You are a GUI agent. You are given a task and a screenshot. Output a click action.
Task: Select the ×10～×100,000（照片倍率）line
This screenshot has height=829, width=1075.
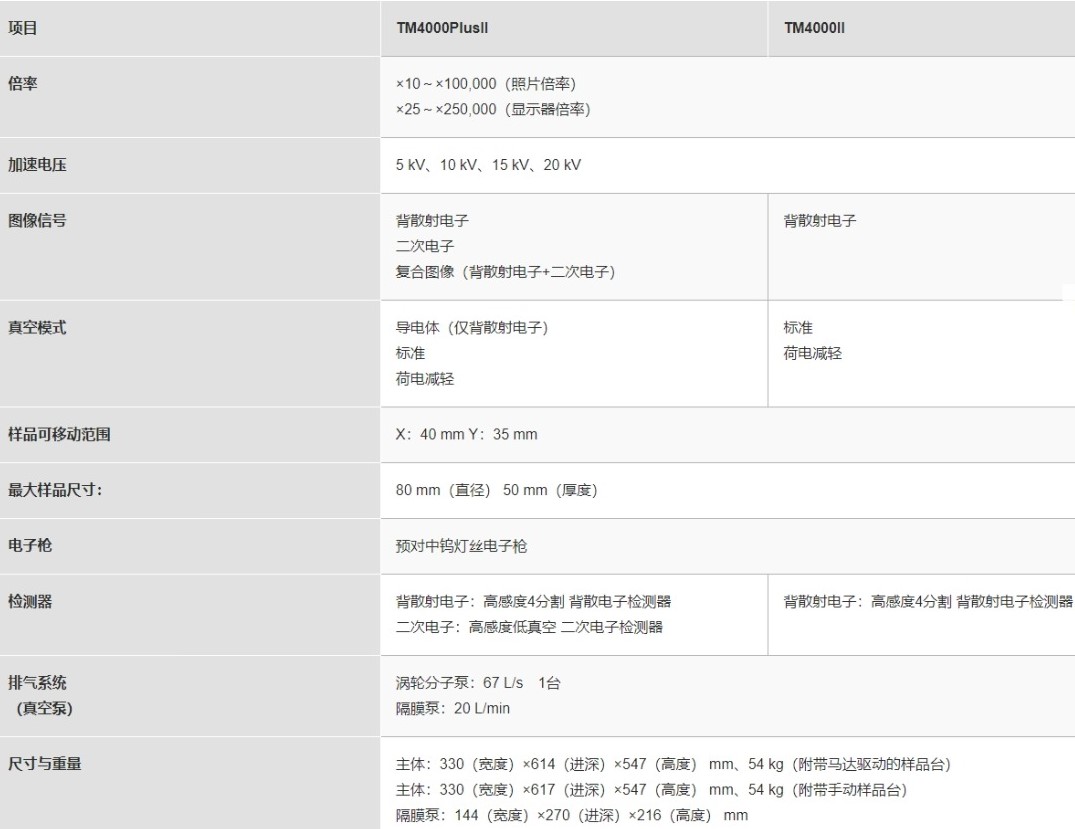coord(486,84)
